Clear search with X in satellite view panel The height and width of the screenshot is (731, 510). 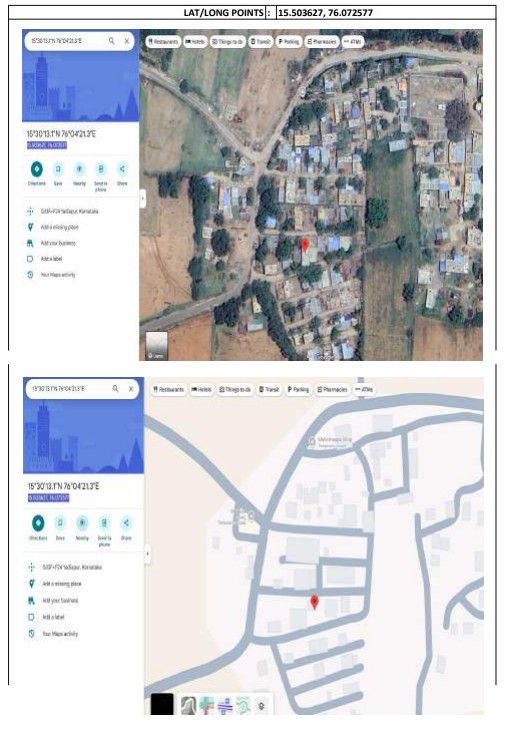click(x=126, y=41)
